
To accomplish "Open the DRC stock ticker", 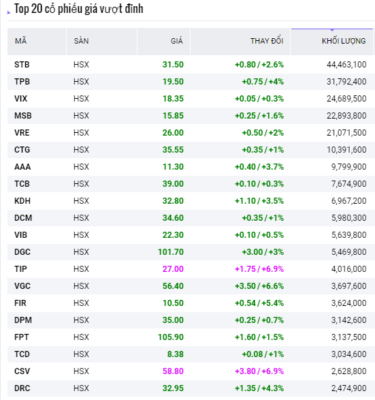I will [22, 388].
